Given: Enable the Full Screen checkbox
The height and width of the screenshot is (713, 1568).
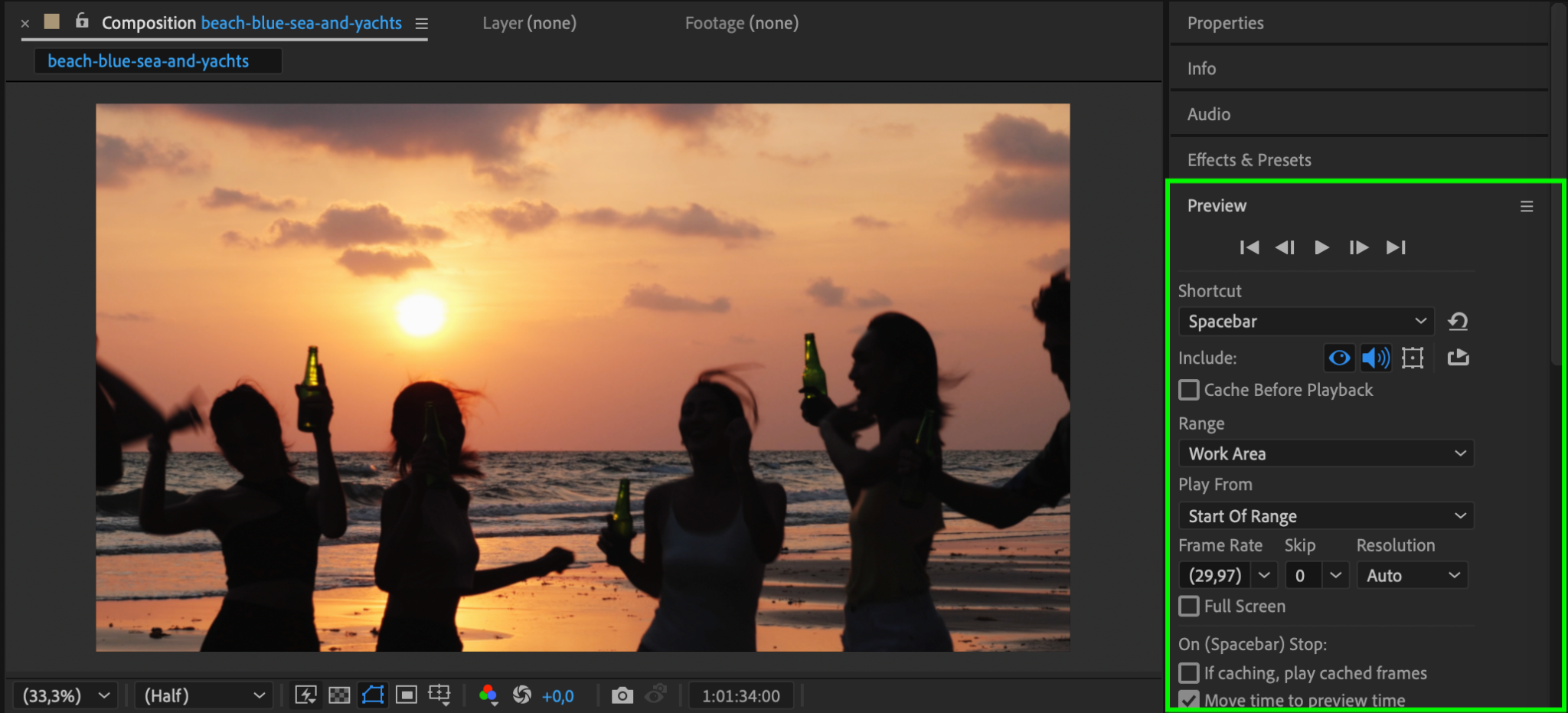Looking at the screenshot, I should point(1189,607).
